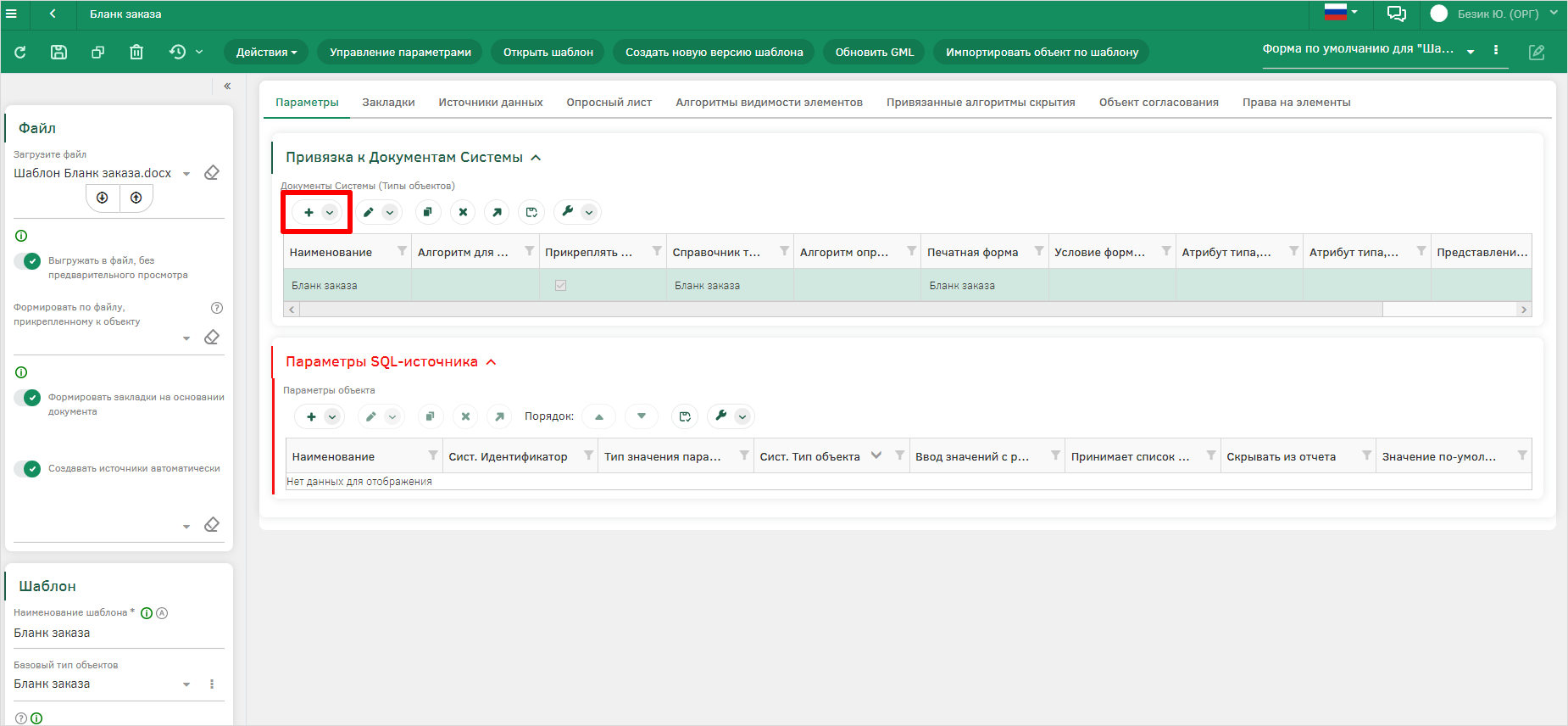Switch to the Закладки tab
The image size is (1568, 726).
point(388,103)
